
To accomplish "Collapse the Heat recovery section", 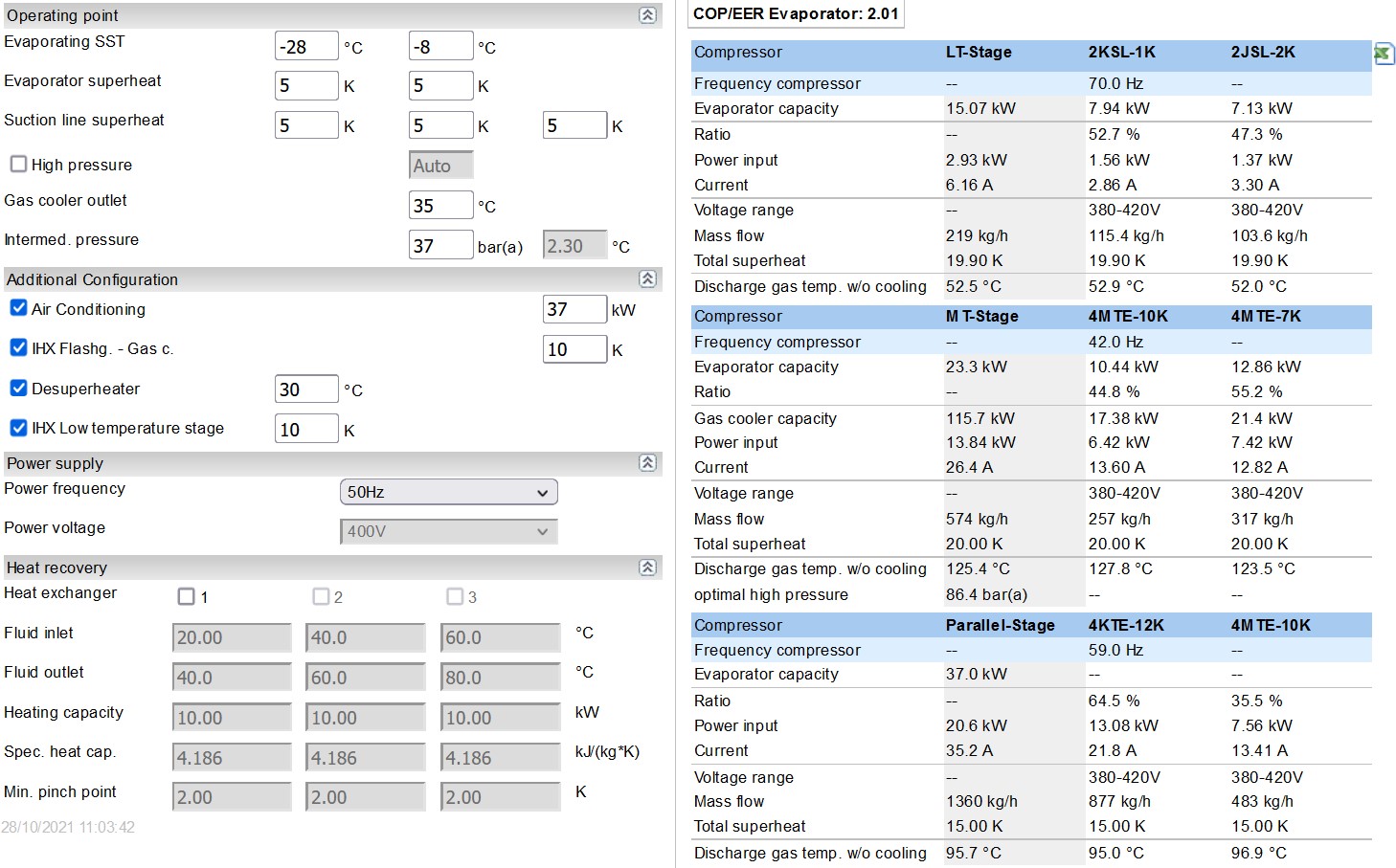I will 648,568.
